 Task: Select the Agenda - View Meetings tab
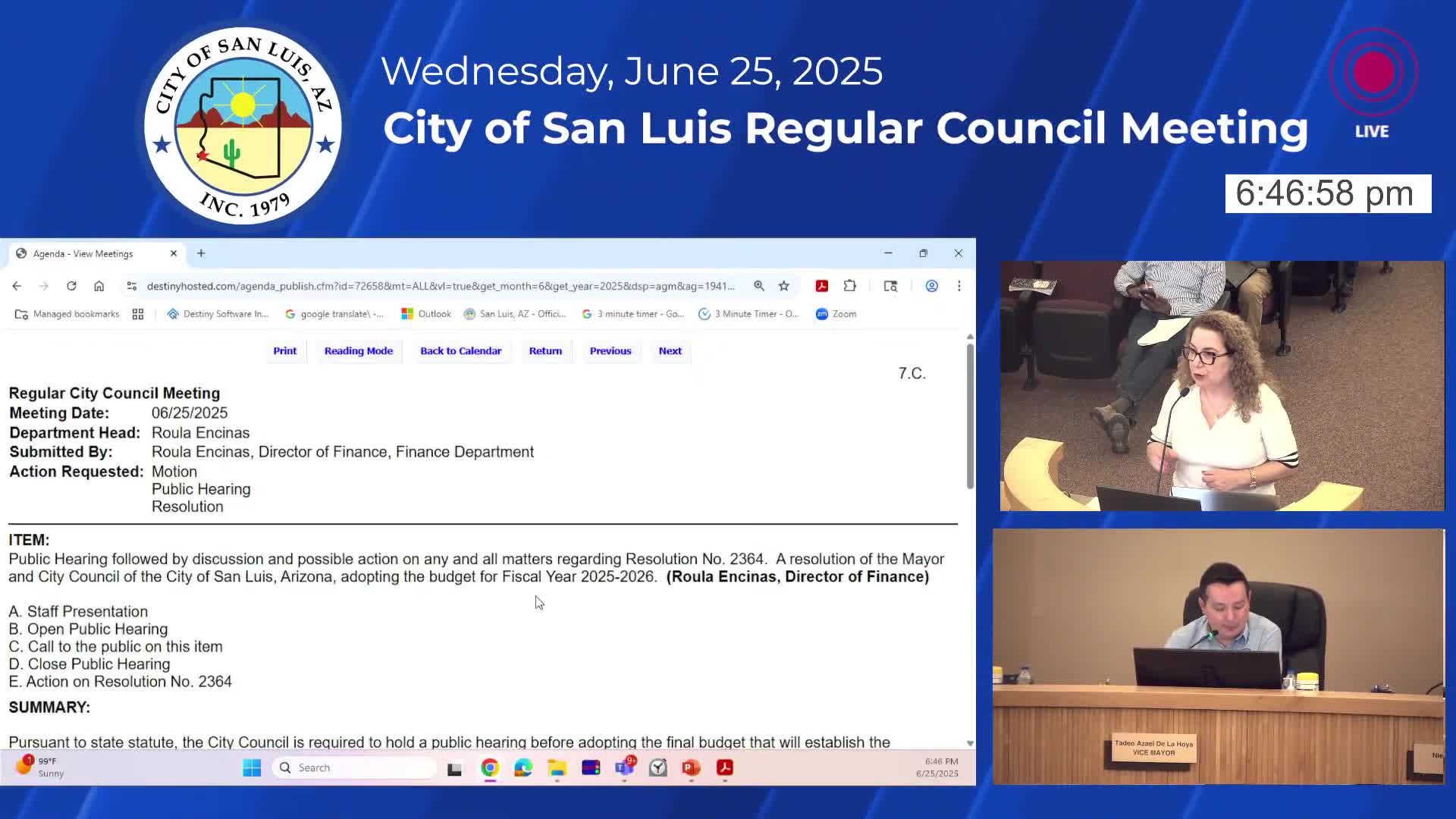(83, 254)
